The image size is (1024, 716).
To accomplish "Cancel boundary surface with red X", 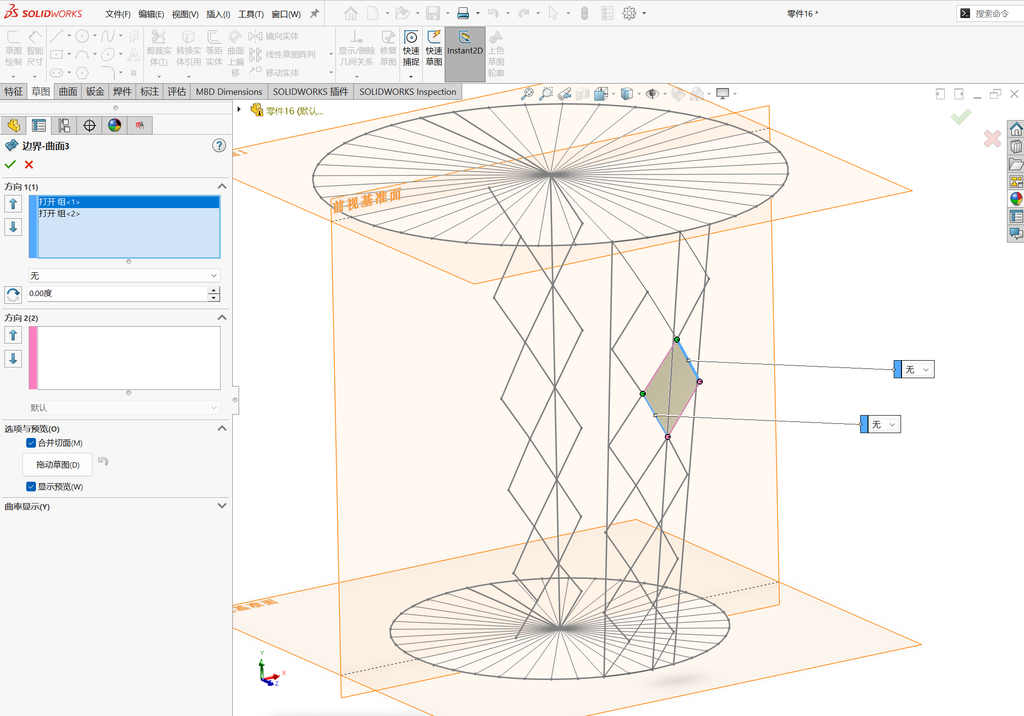I will 29,165.
